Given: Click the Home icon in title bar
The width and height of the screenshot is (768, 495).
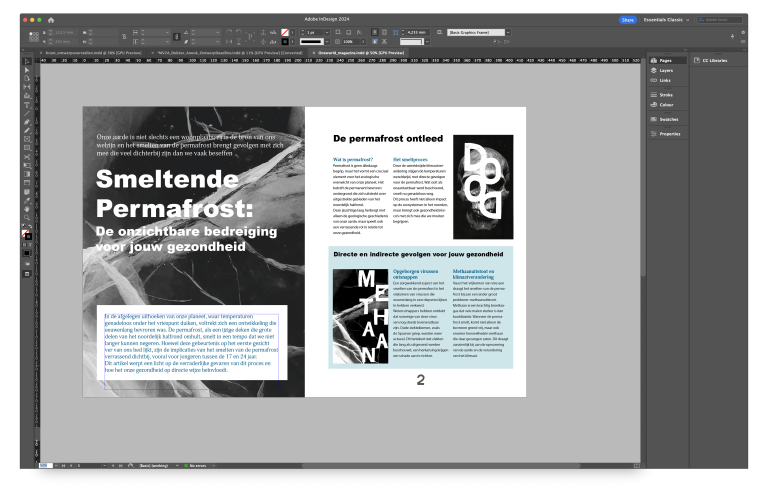Looking at the screenshot, I should [x=51, y=19].
